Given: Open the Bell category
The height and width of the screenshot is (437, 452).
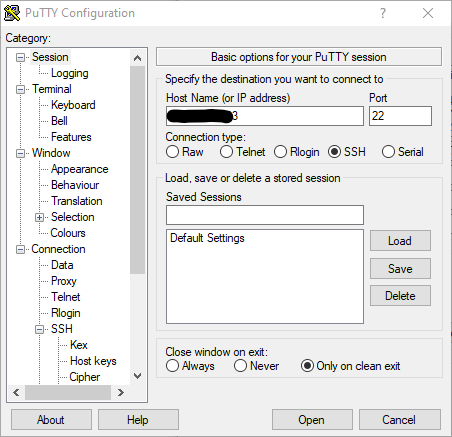Looking at the screenshot, I should click(59, 121).
